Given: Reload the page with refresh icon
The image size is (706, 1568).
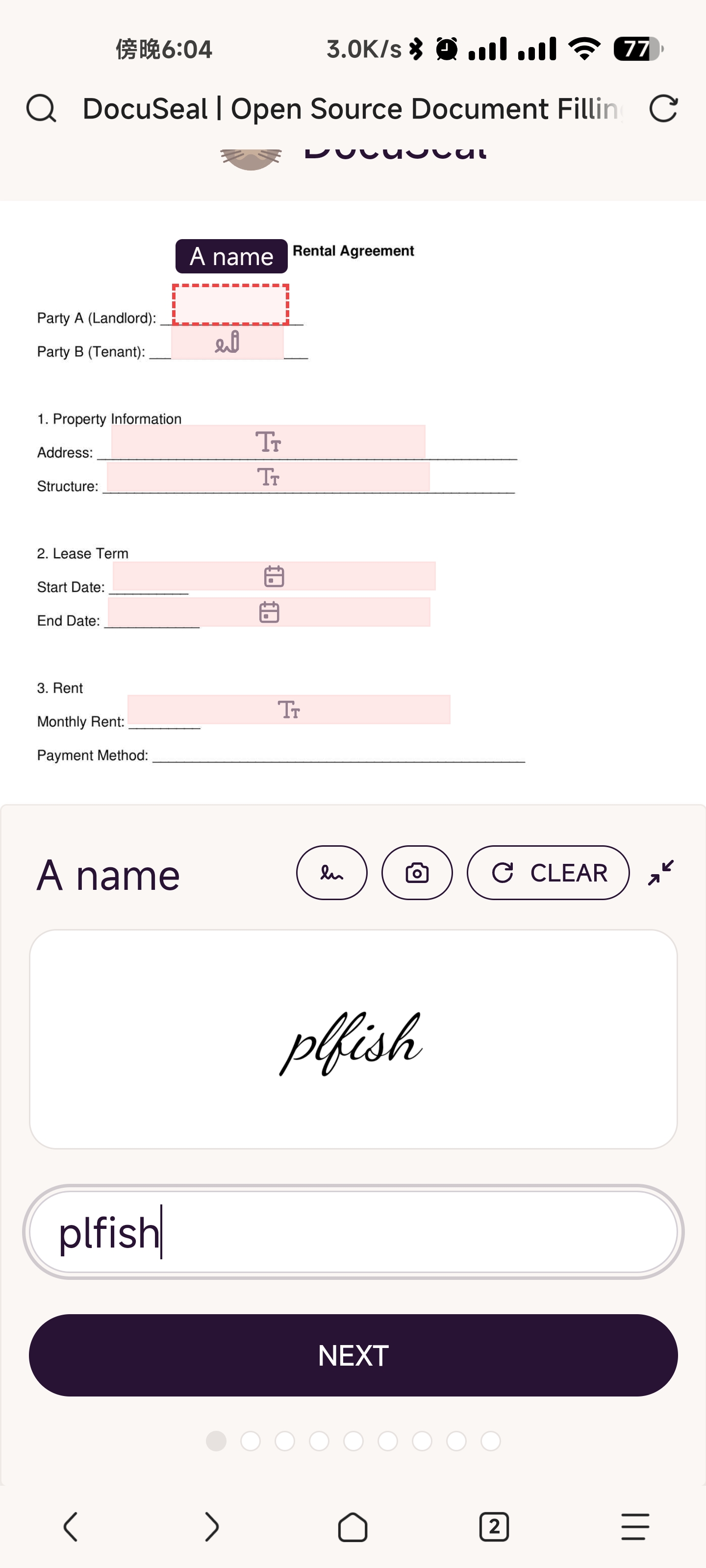Looking at the screenshot, I should tap(663, 109).
